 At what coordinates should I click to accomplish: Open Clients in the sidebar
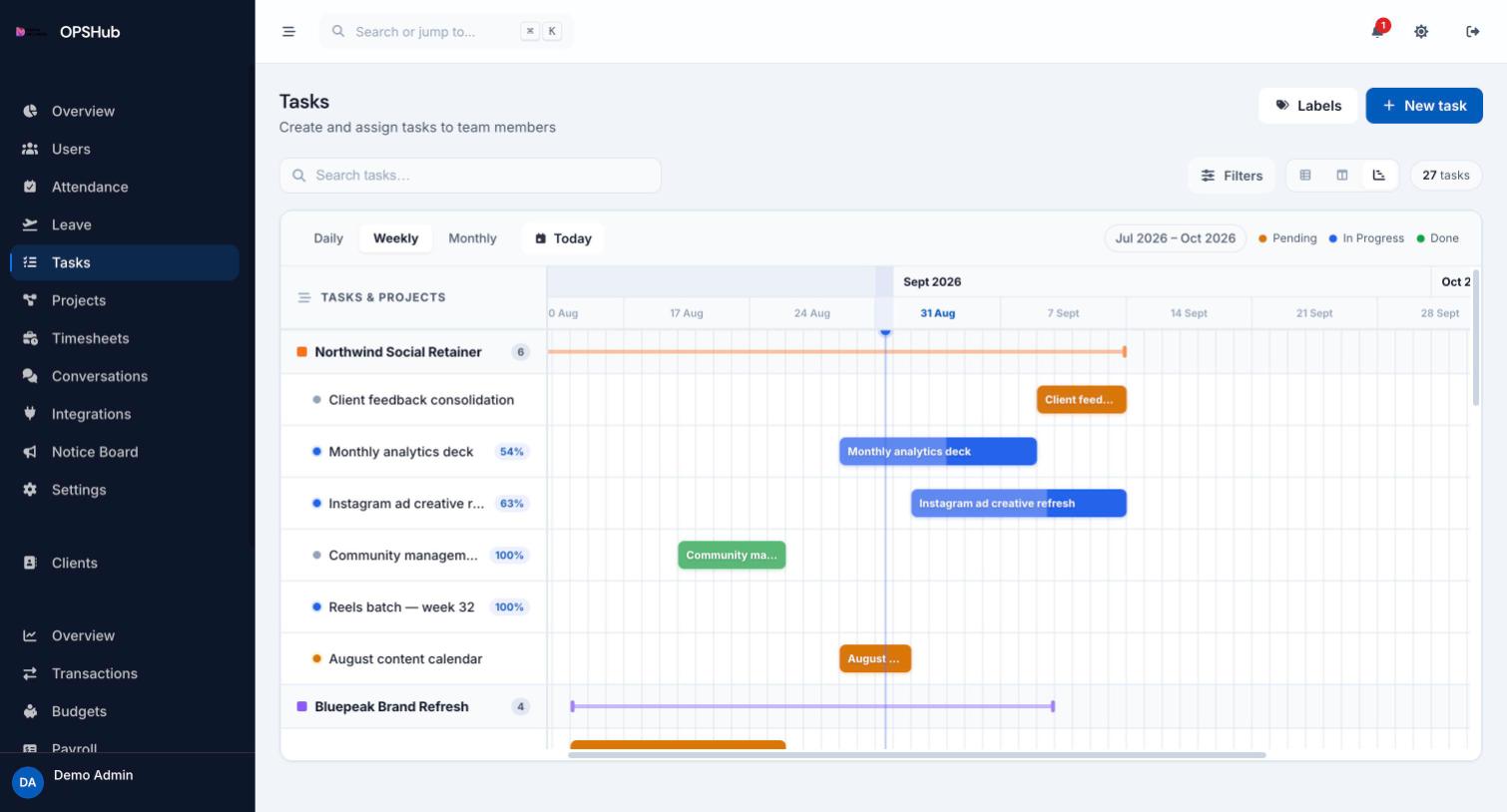pos(126,563)
